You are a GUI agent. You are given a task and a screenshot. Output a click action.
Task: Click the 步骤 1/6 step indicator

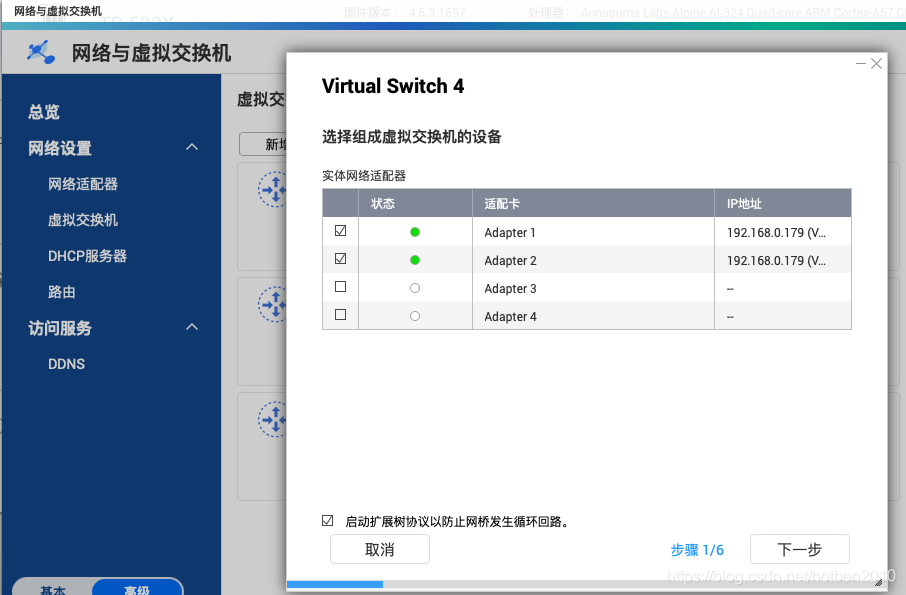point(697,550)
